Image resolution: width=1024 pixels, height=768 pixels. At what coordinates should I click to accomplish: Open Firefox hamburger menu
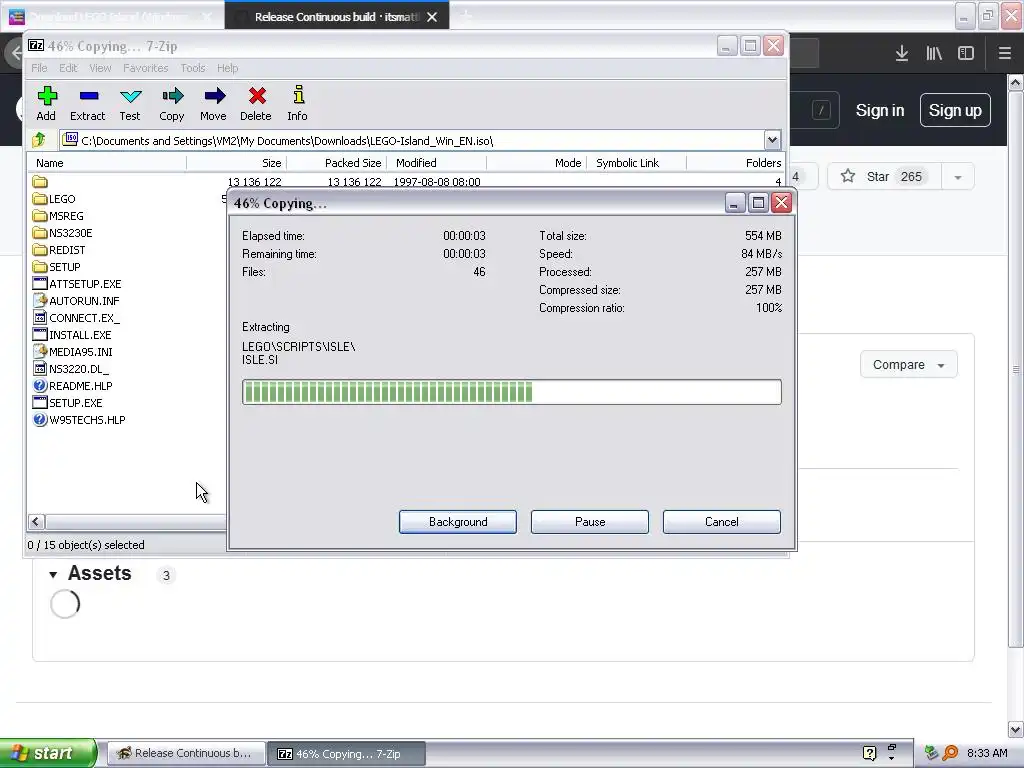(x=1004, y=53)
